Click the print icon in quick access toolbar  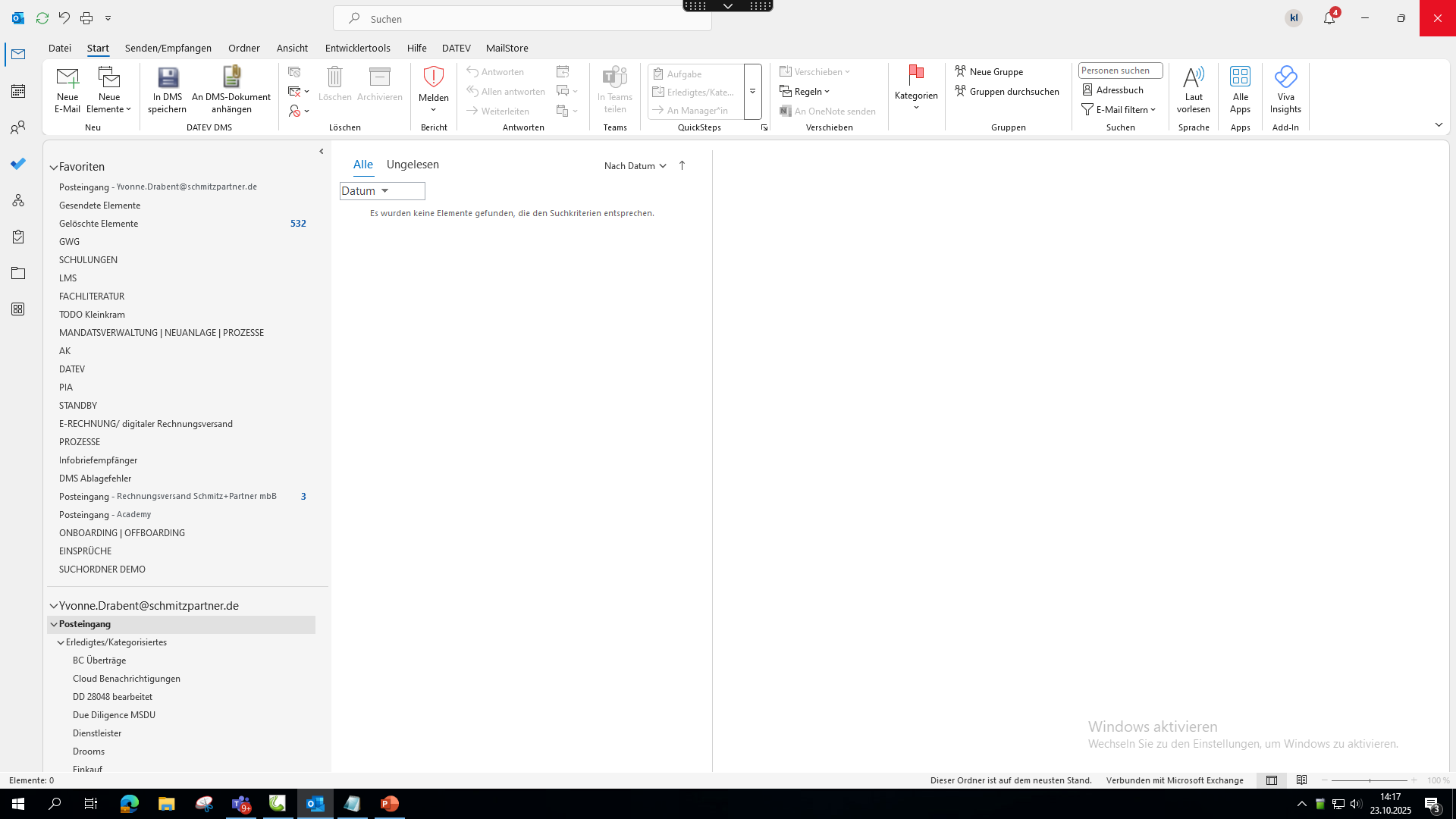tap(86, 17)
